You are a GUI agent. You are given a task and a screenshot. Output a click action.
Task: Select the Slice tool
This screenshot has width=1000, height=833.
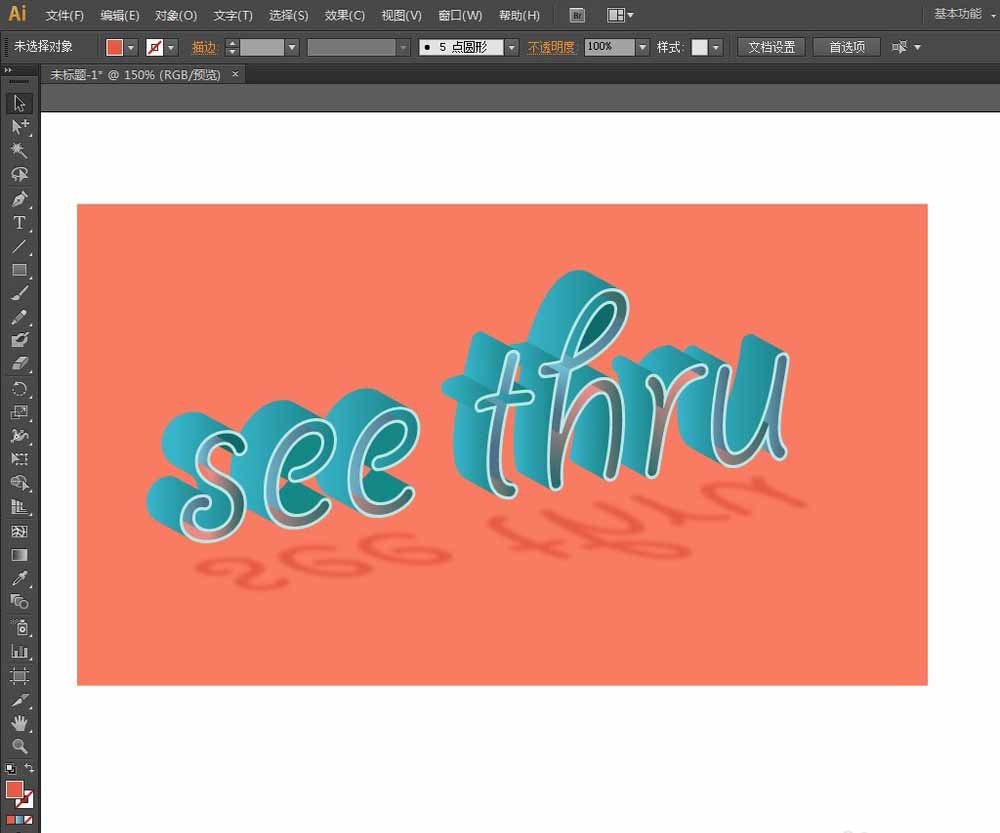point(19,700)
